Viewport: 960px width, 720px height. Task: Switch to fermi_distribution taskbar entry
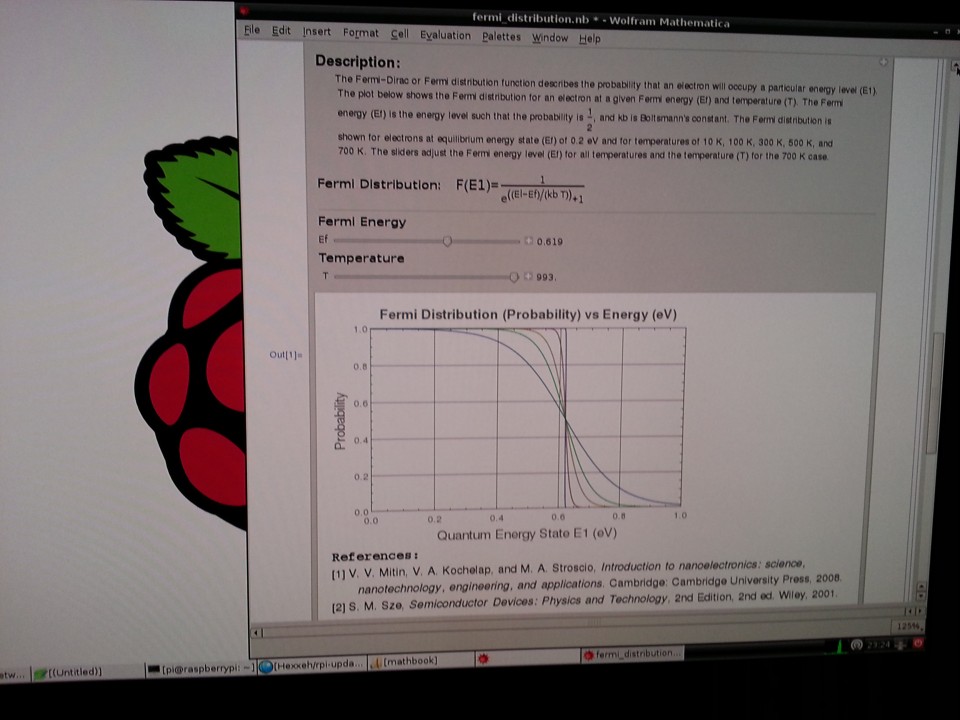tap(632, 654)
